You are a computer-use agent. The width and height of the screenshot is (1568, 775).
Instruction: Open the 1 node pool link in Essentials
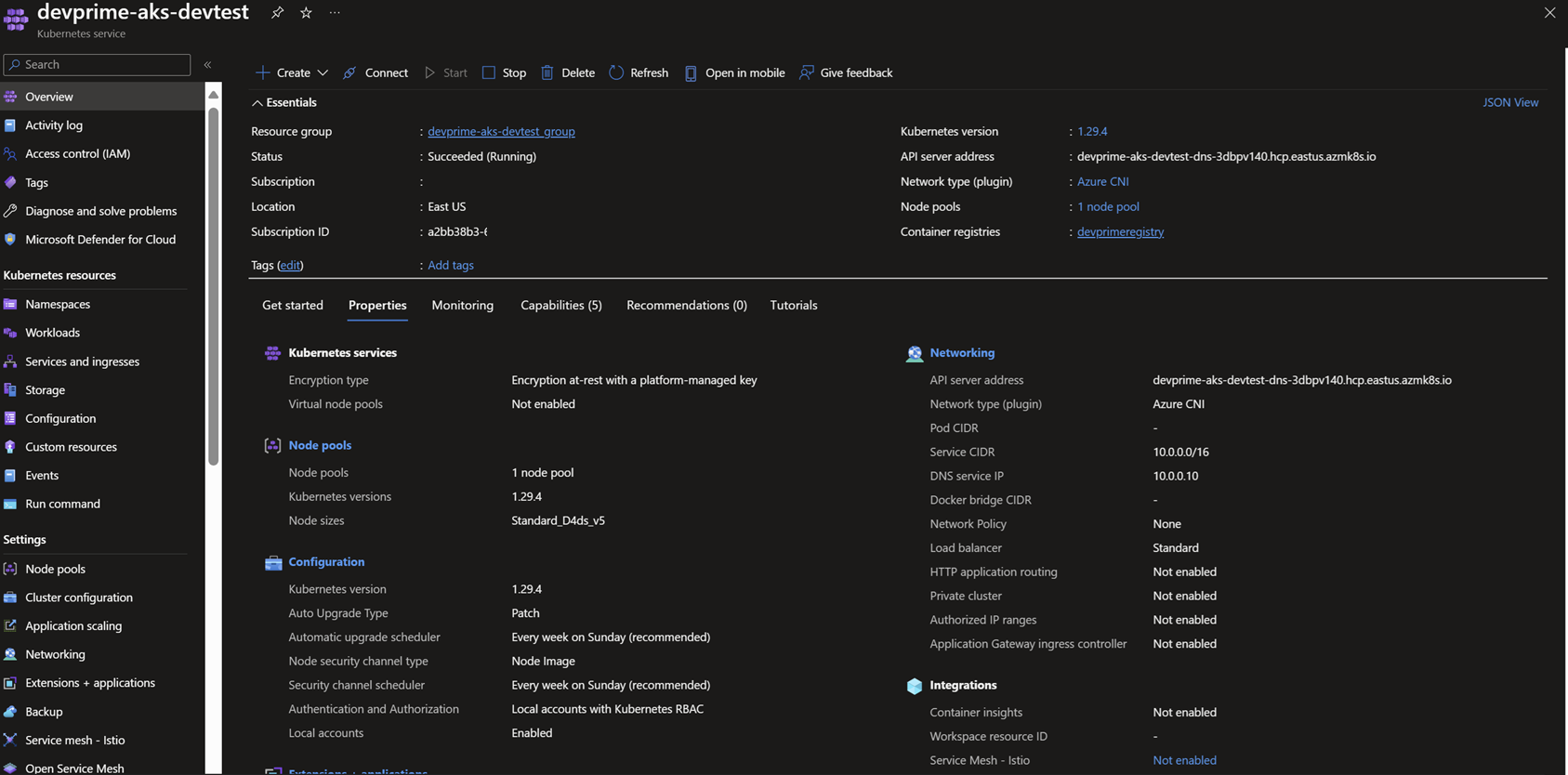pyautogui.click(x=1108, y=206)
